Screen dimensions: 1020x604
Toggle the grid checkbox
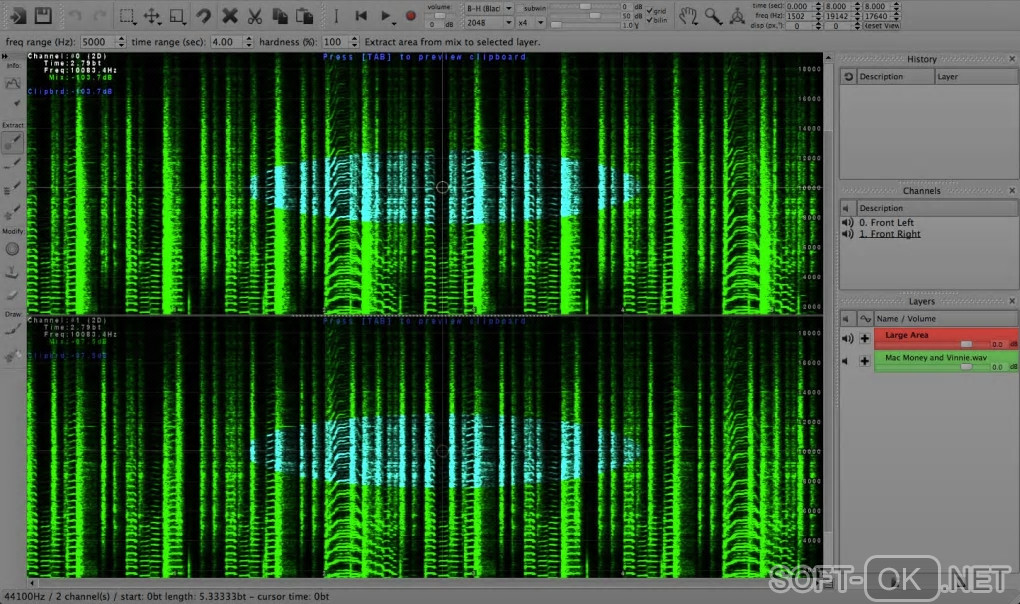pyautogui.click(x=651, y=10)
